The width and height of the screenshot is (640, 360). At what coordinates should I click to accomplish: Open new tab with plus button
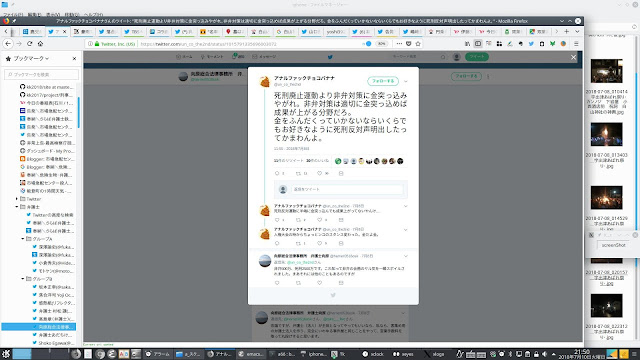567,31
